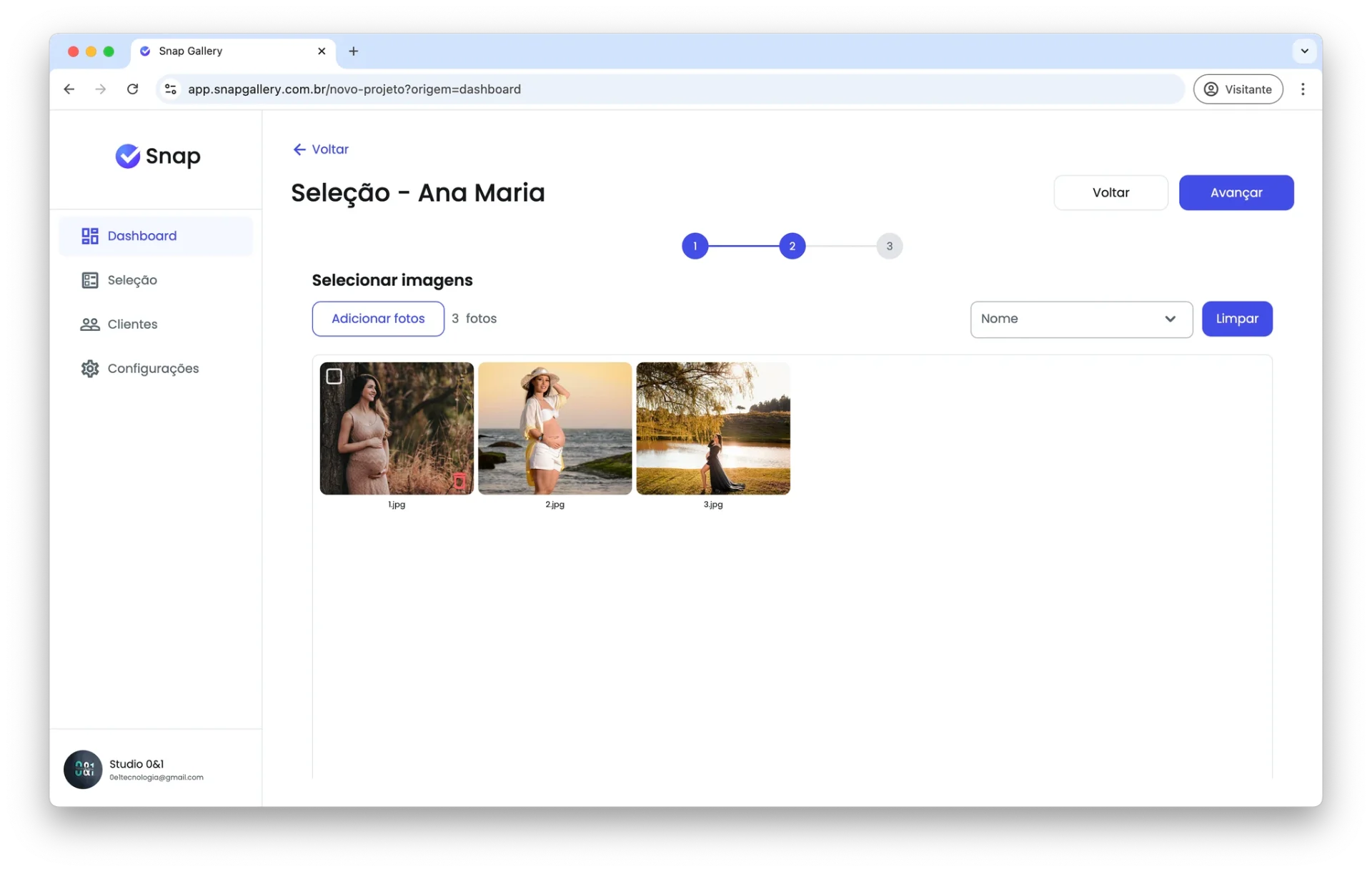
Task: Close the Snap Gallery tab
Action: (322, 51)
